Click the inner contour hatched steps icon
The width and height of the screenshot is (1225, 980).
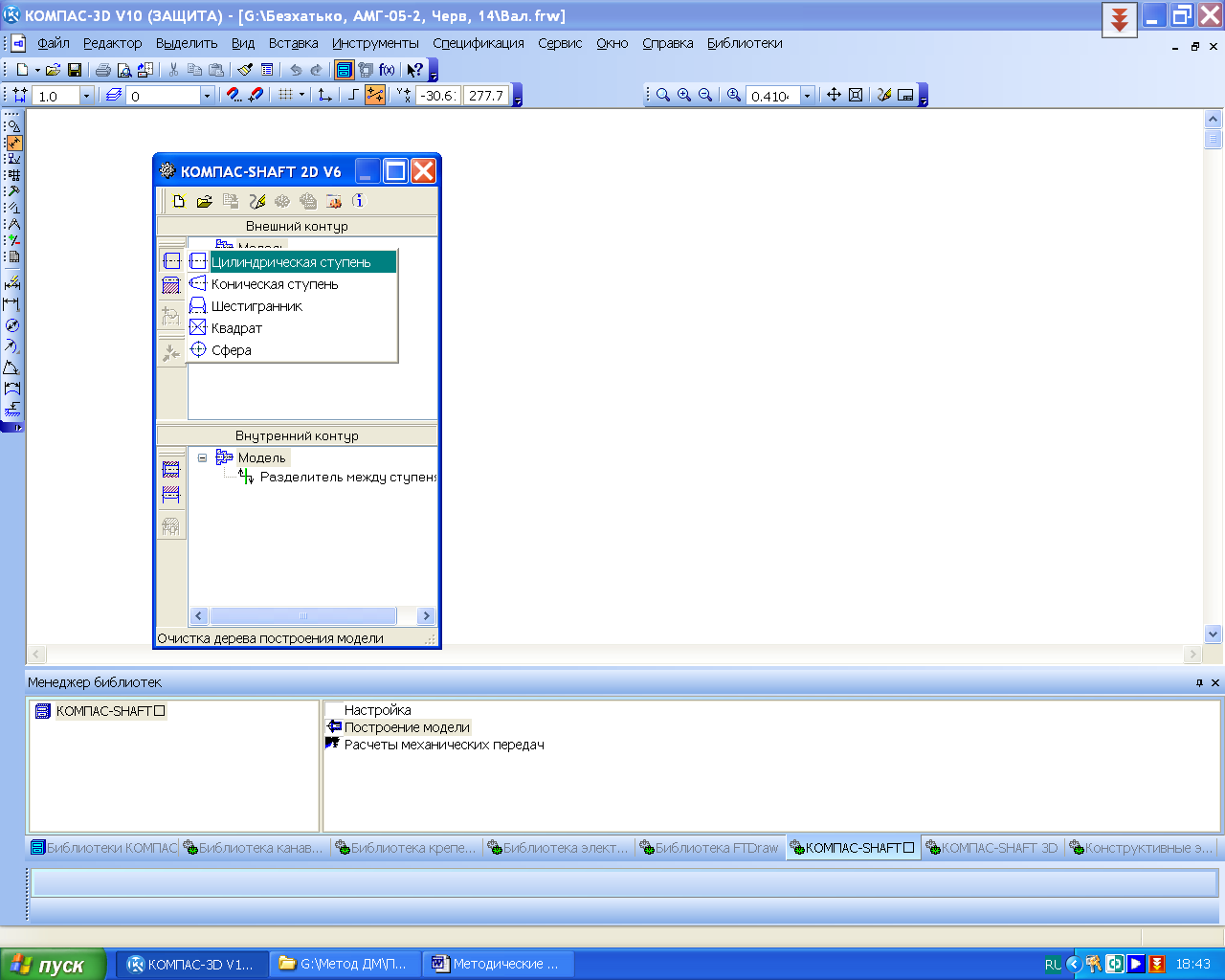click(171, 469)
